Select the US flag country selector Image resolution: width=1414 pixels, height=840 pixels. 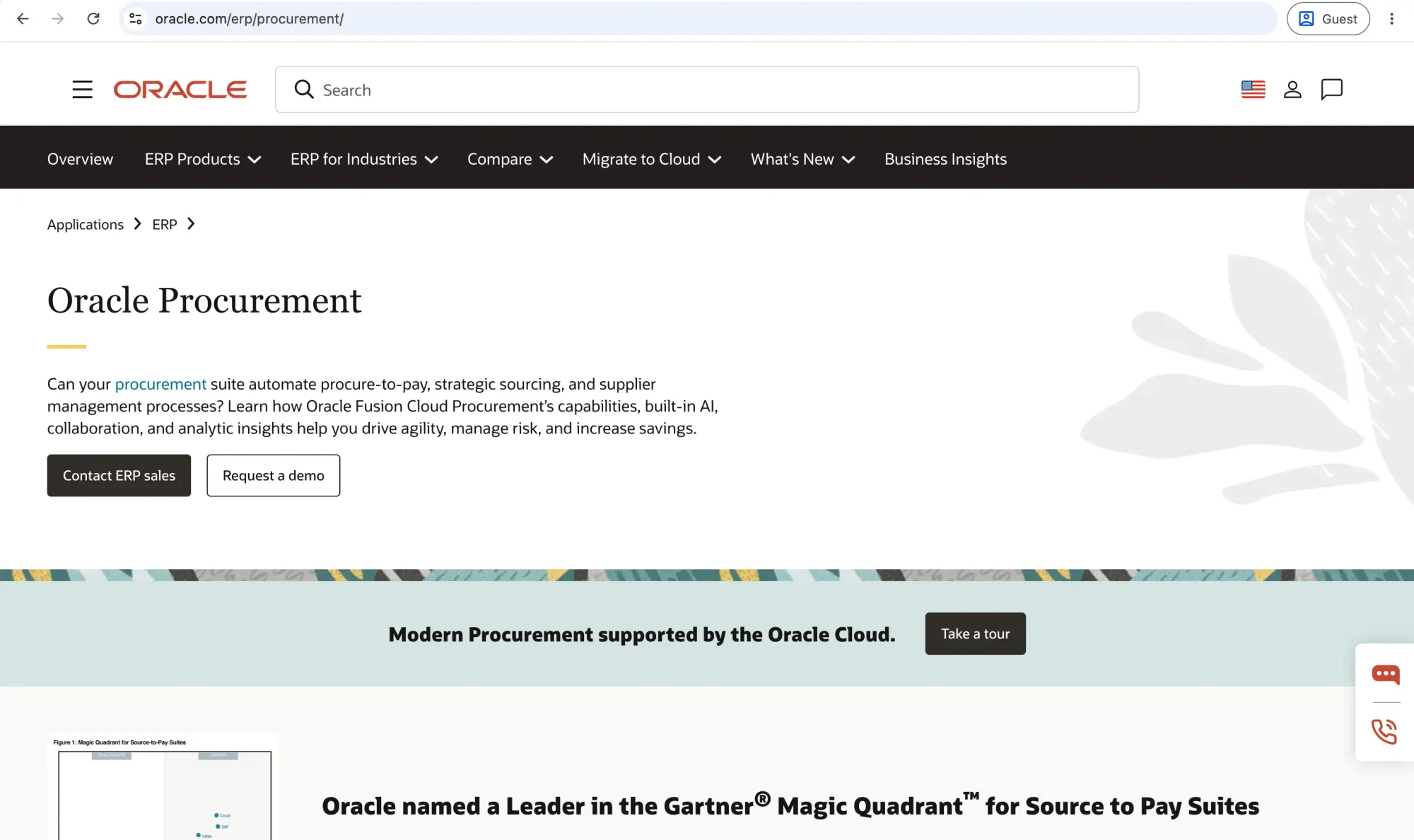[x=1253, y=90]
